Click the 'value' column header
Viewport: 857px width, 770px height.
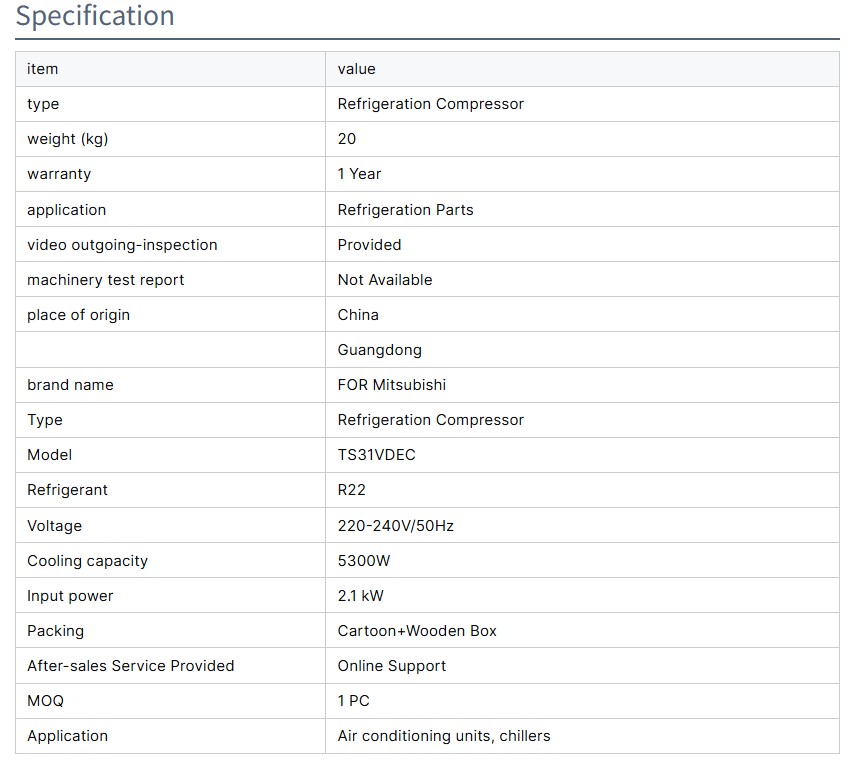[x=356, y=69]
